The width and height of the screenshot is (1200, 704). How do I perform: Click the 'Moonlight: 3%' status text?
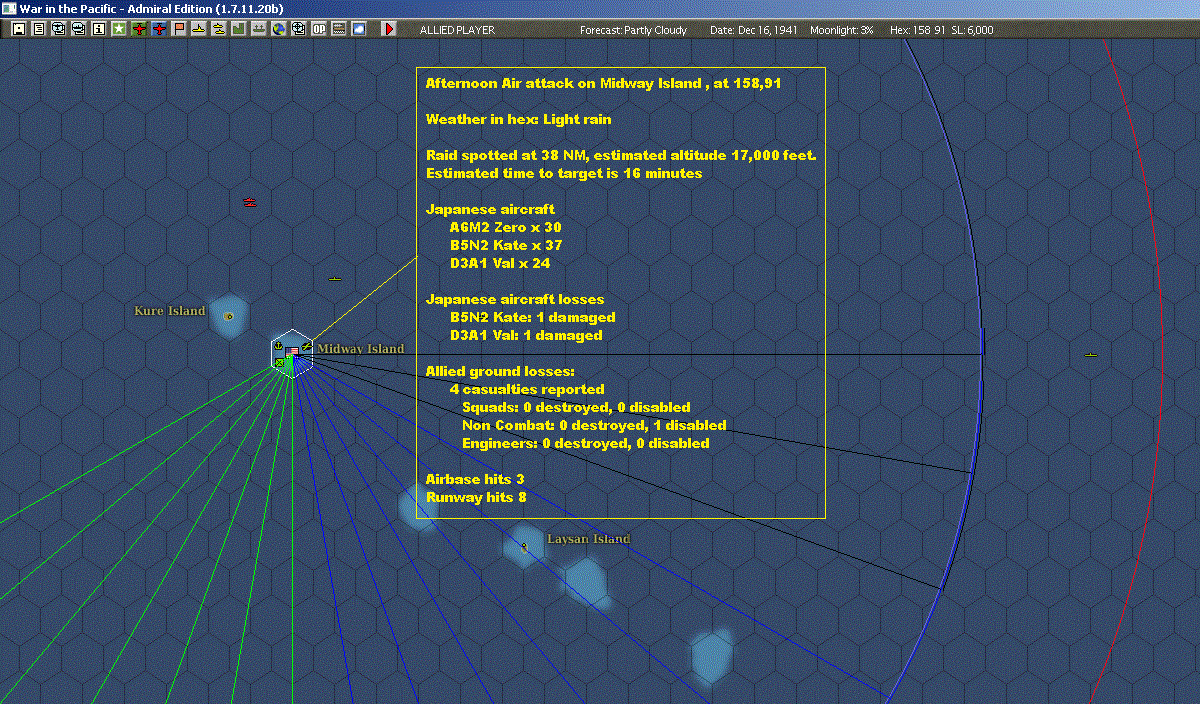pos(842,30)
